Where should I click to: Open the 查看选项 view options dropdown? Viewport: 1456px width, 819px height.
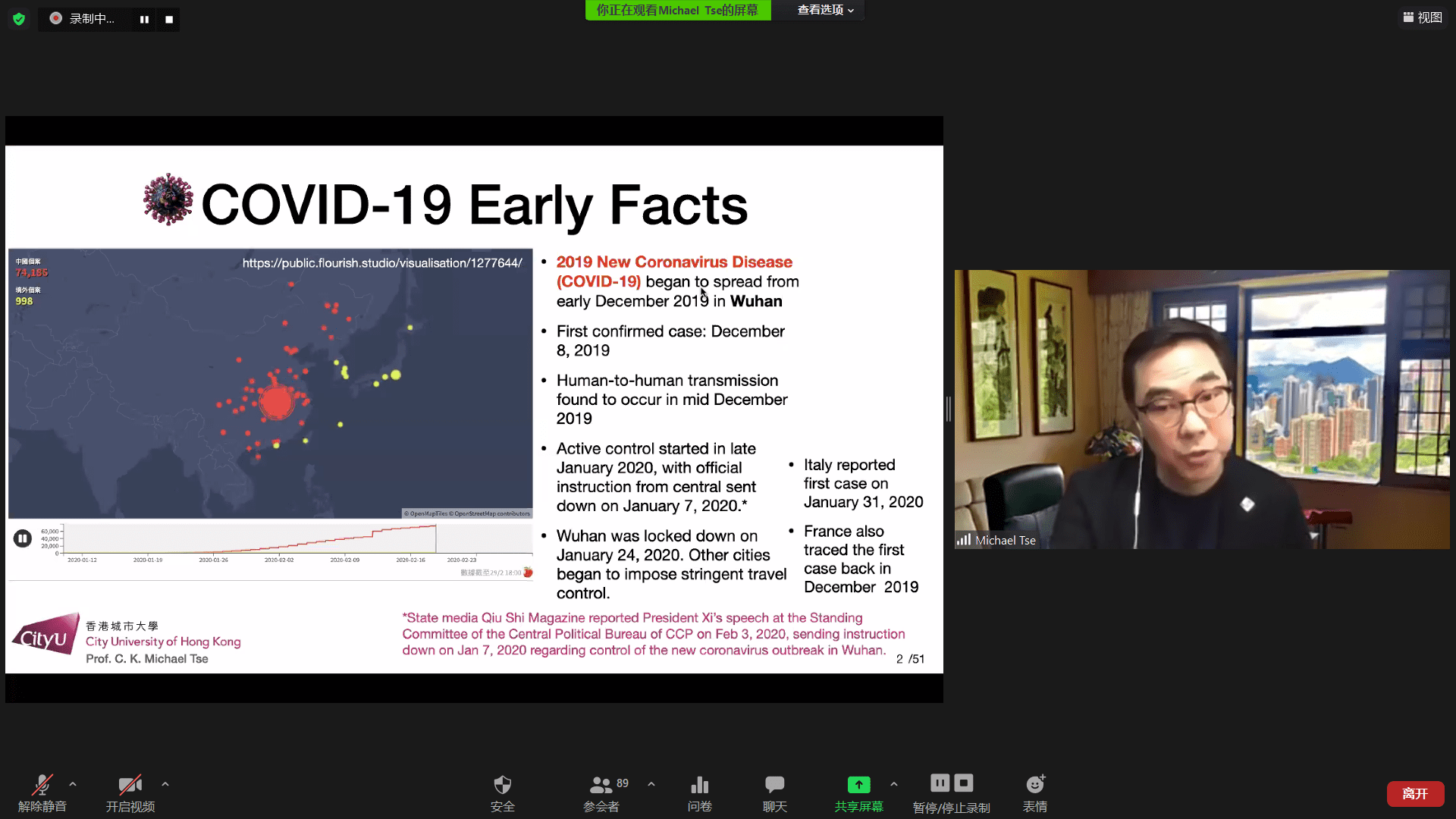point(825,10)
